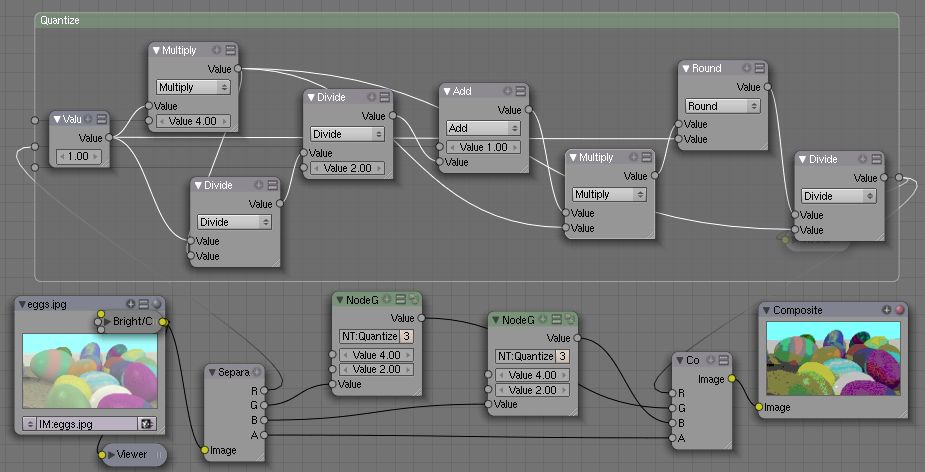The image size is (925, 472).
Task: Click the options bars icon on eggs.jpg node
Action: 144,304
